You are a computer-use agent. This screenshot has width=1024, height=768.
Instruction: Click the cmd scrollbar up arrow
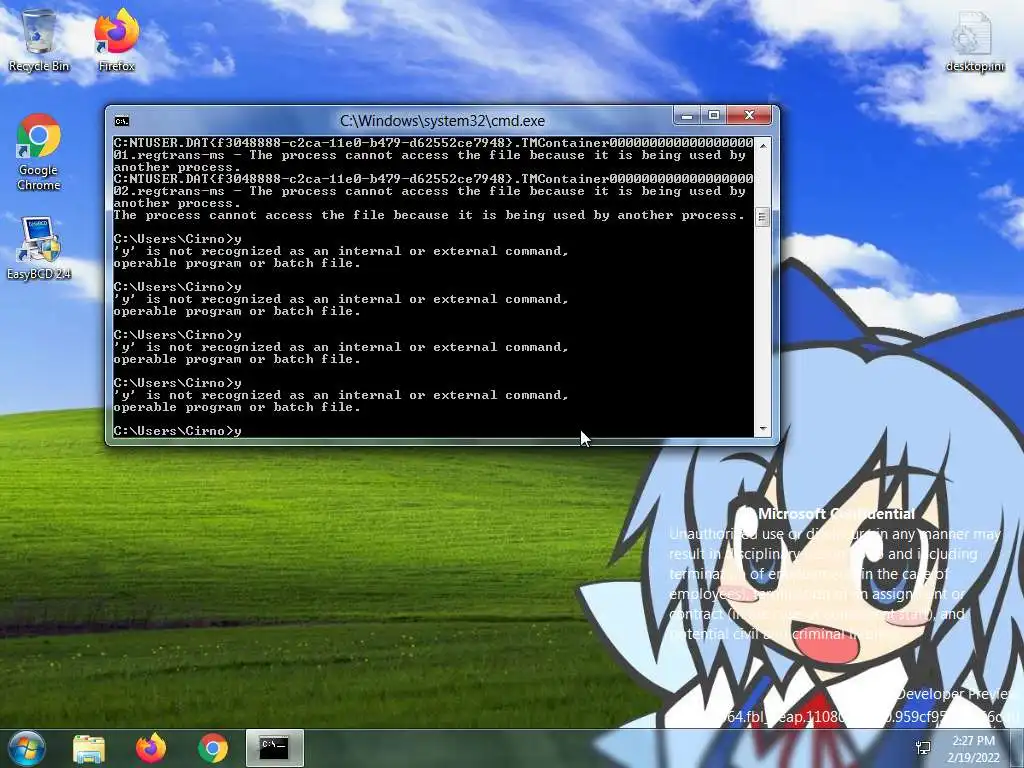(x=762, y=145)
